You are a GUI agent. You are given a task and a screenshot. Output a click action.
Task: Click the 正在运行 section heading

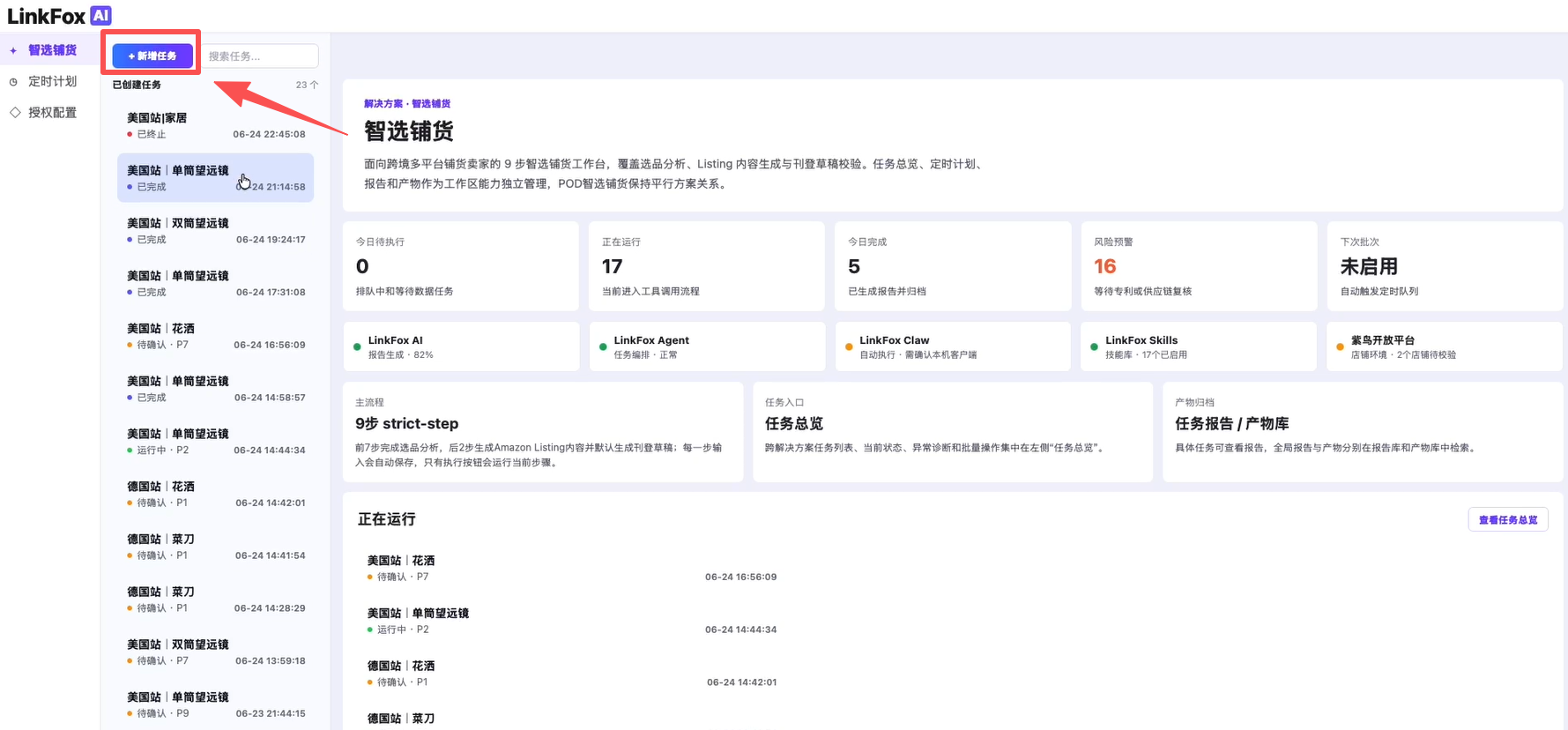386,519
